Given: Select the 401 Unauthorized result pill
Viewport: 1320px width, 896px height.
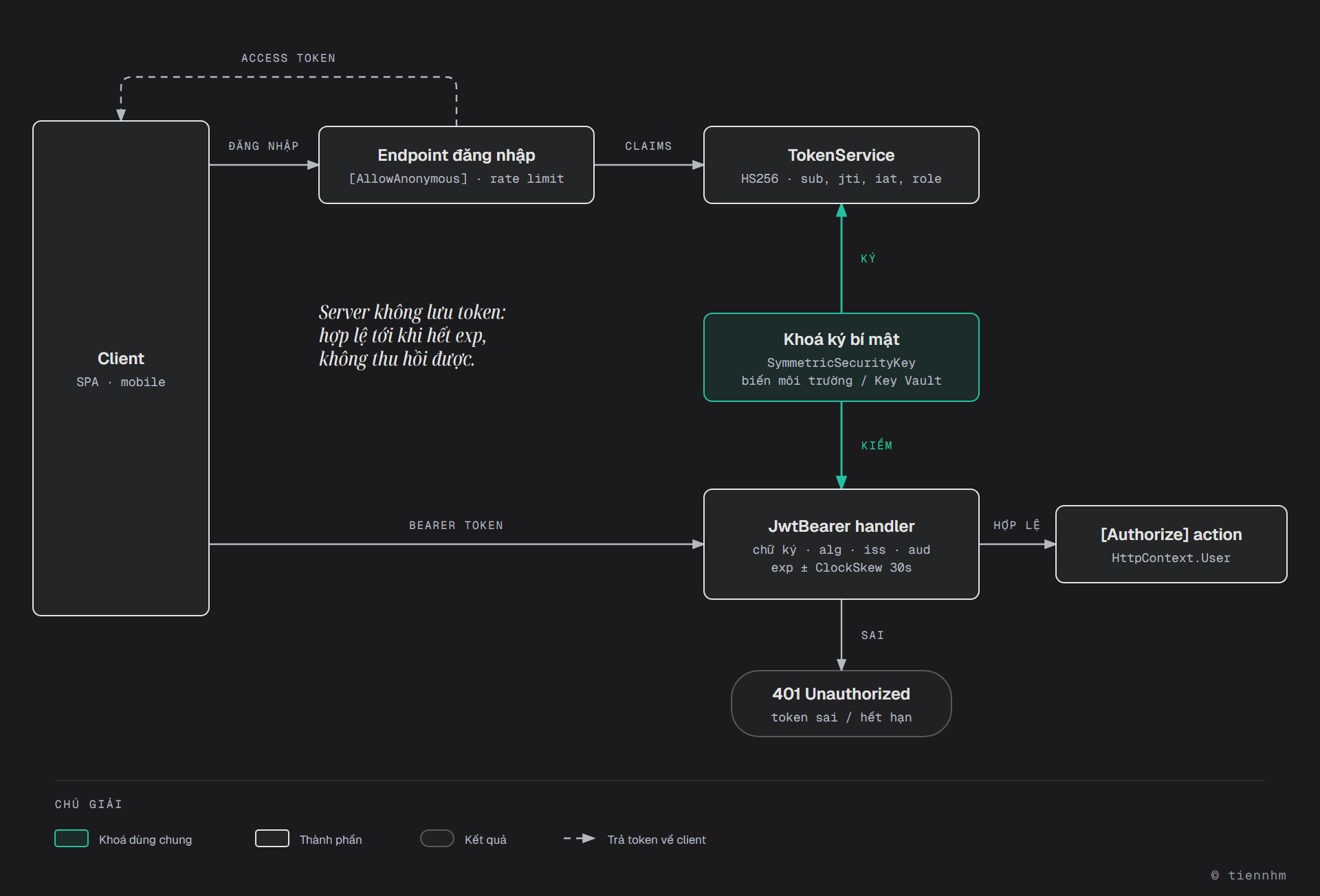Looking at the screenshot, I should (x=841, y=704).
